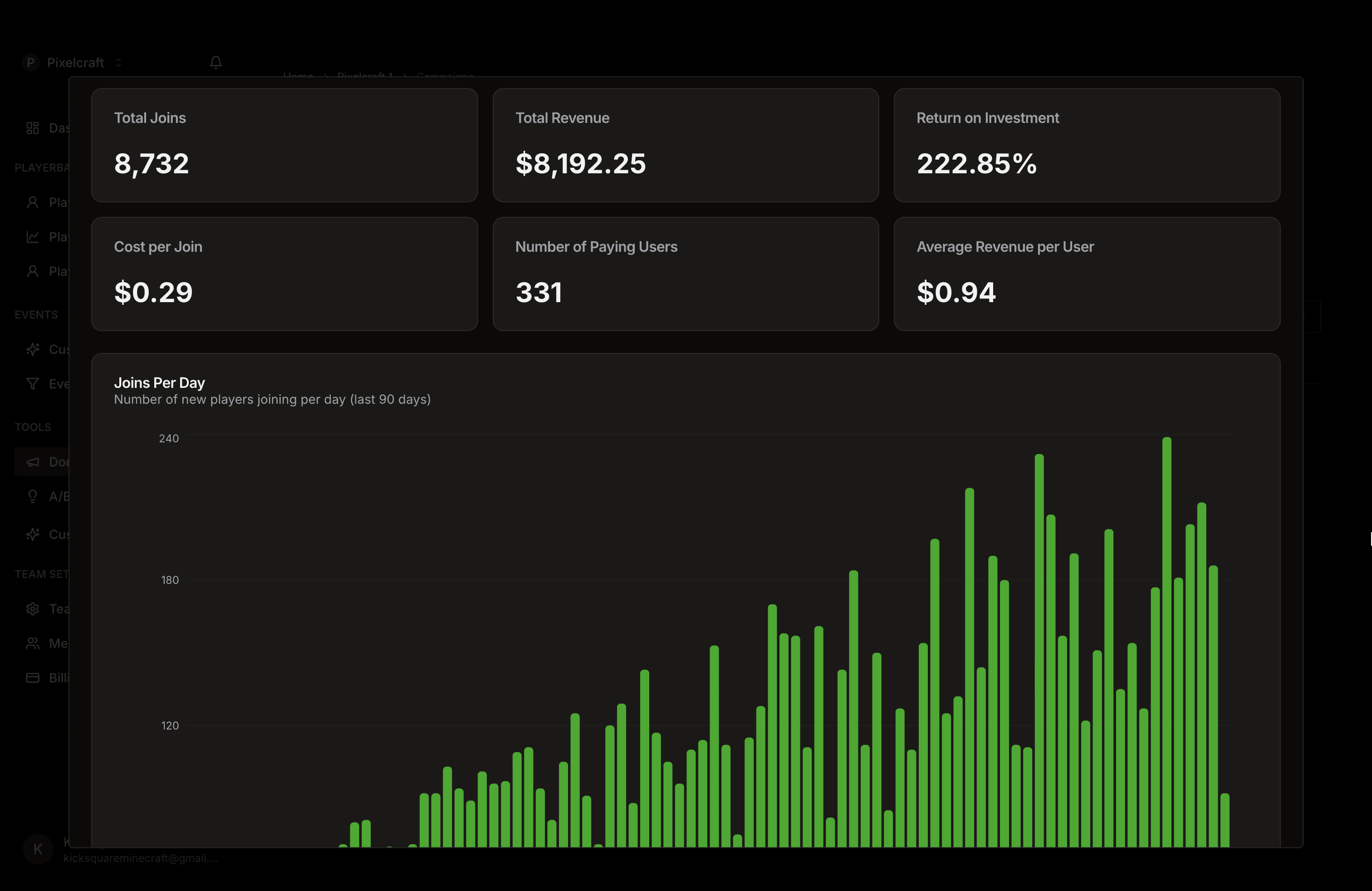Click the Joins Per Day heading
Viewport: 1372px width, 891px height.
(159, 383)
